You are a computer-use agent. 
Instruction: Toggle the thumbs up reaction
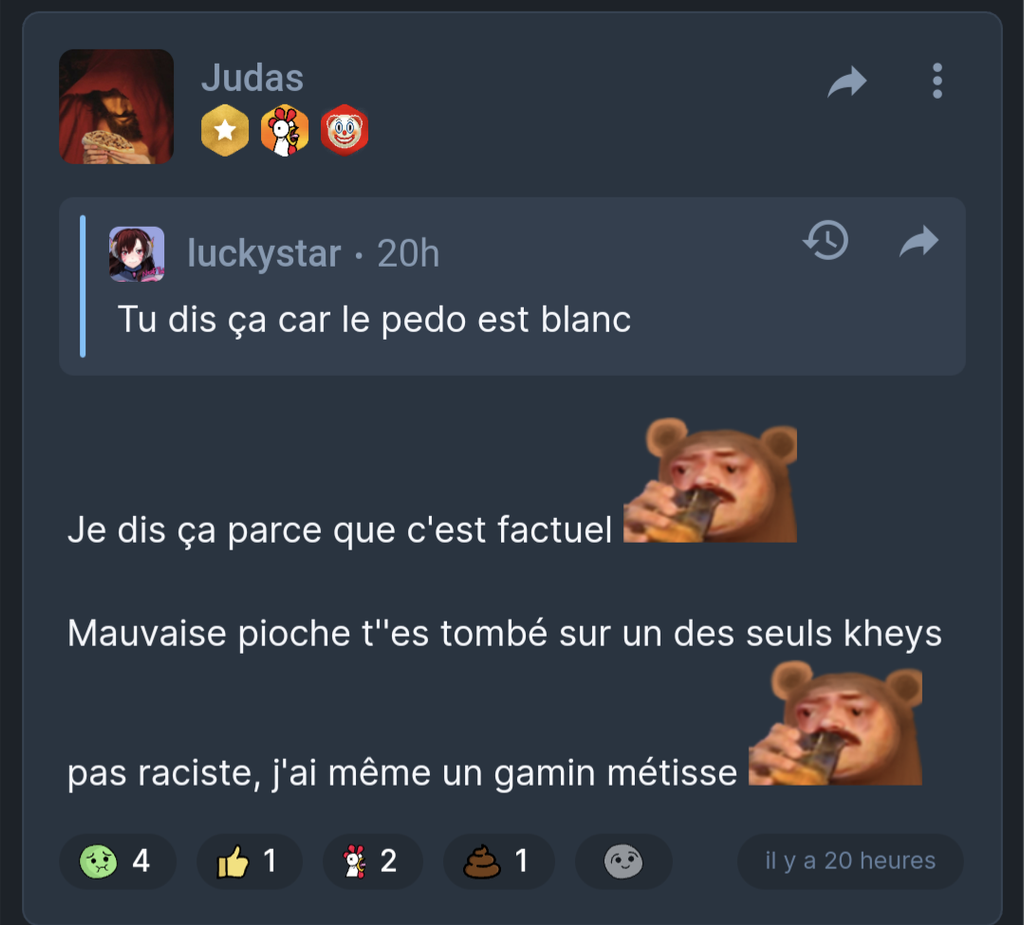tap(249, 861)
